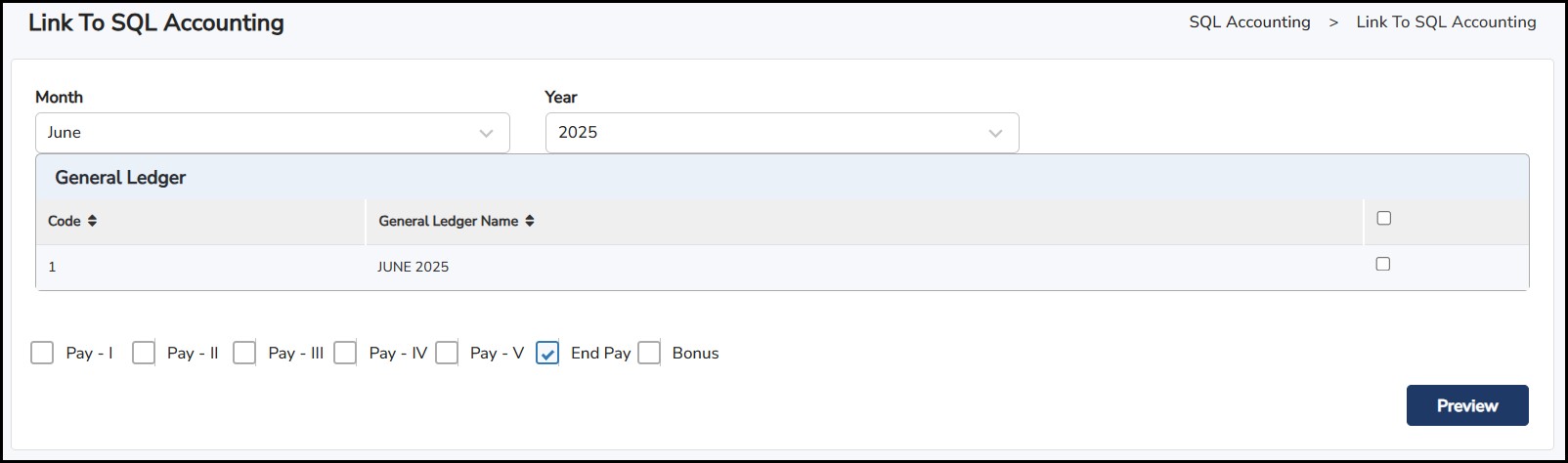Sort by General Ledger Name arrow icon
The height and width of the screenshot is (463, 1568).
tap(530, 221)
